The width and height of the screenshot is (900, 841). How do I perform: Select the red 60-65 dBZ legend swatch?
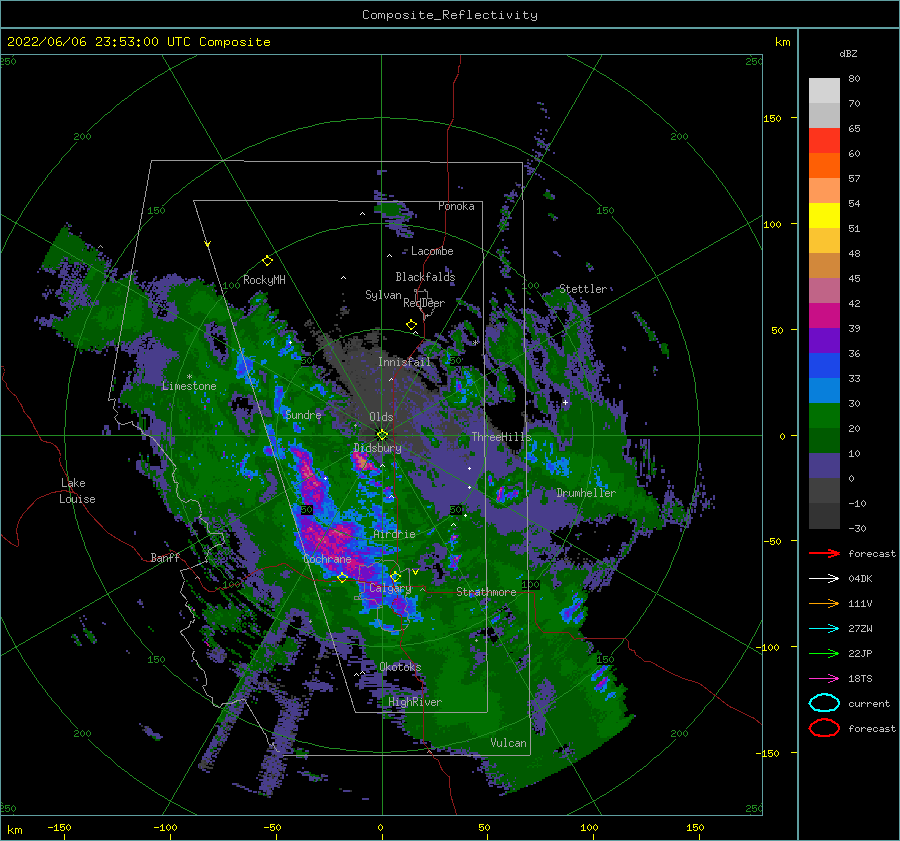824,140
